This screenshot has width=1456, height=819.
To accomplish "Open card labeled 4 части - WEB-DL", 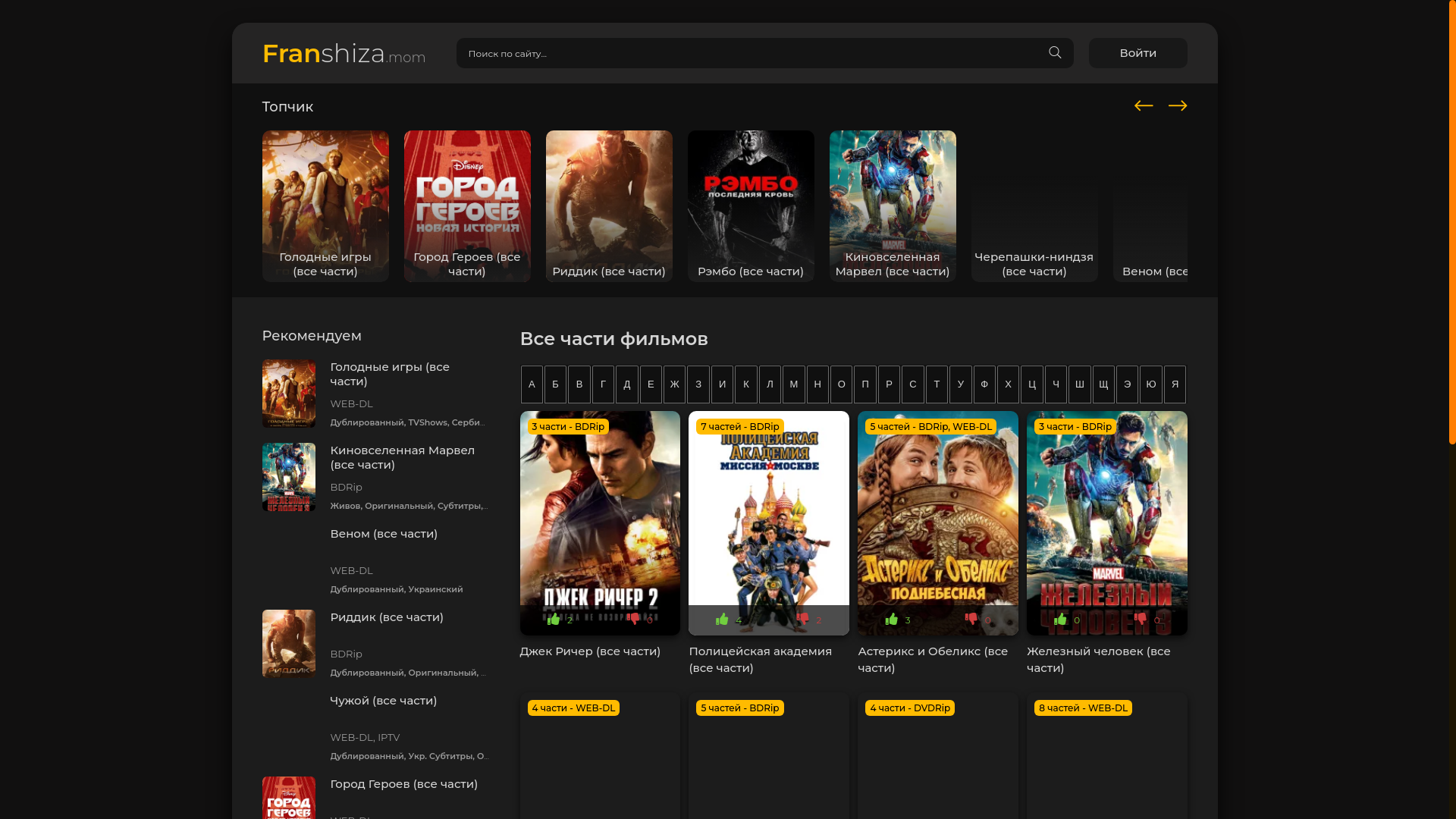I will click(x=600, y=756).
